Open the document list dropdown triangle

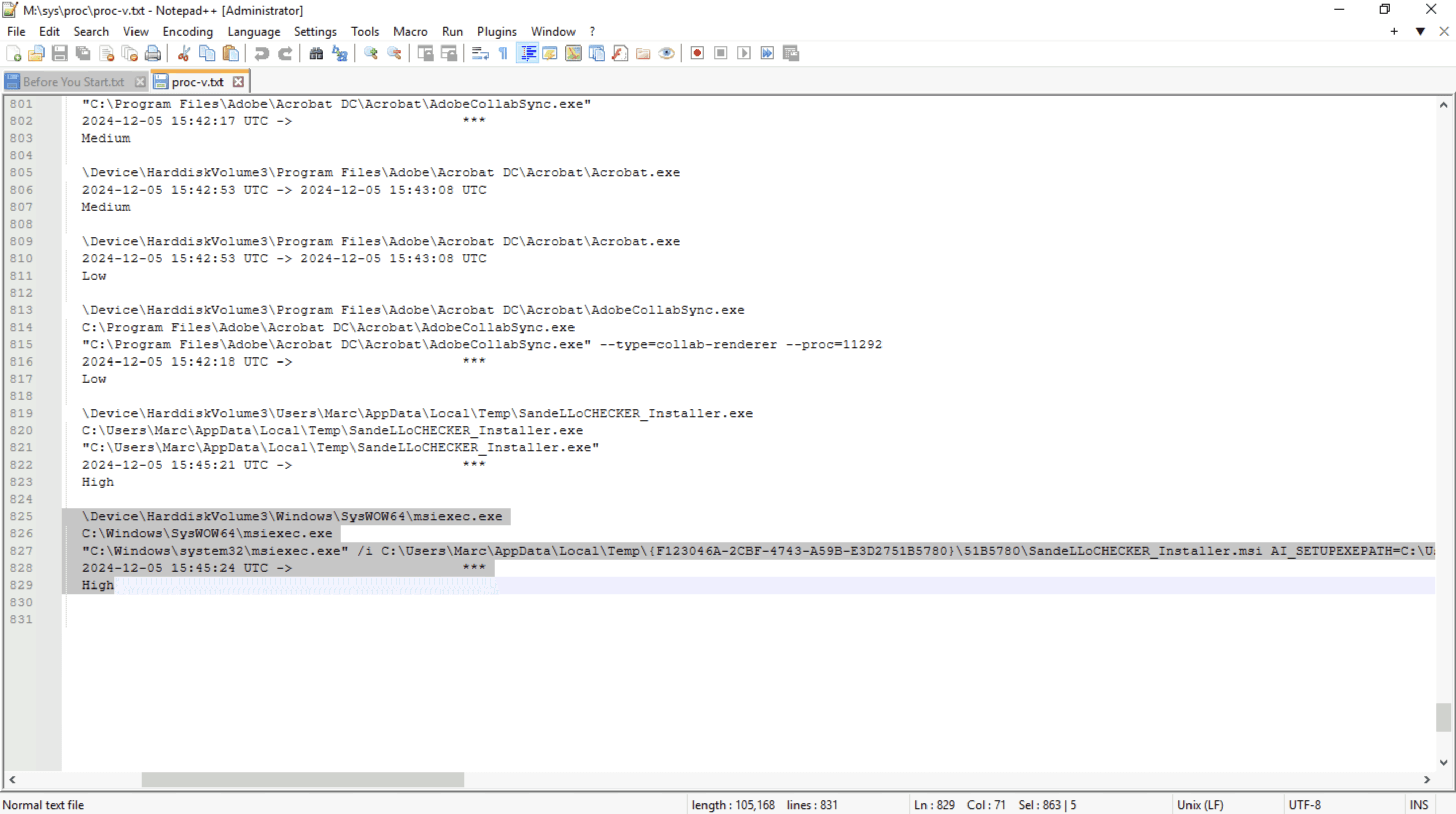(1421, 32)
